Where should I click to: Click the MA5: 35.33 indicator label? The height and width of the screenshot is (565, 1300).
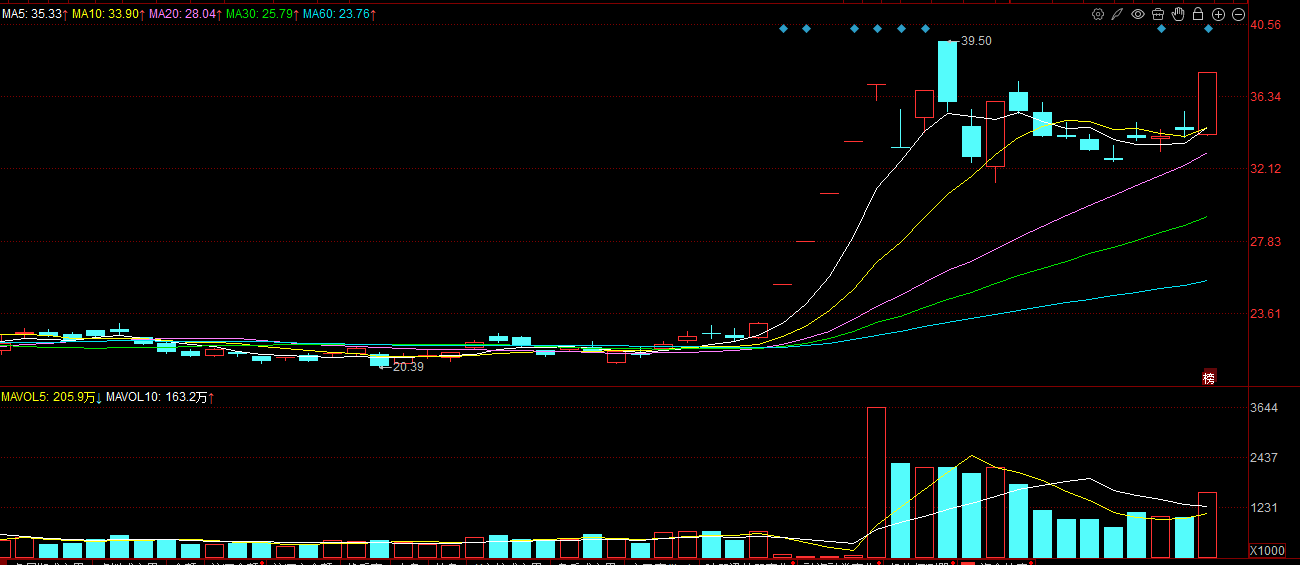point(34,14)
